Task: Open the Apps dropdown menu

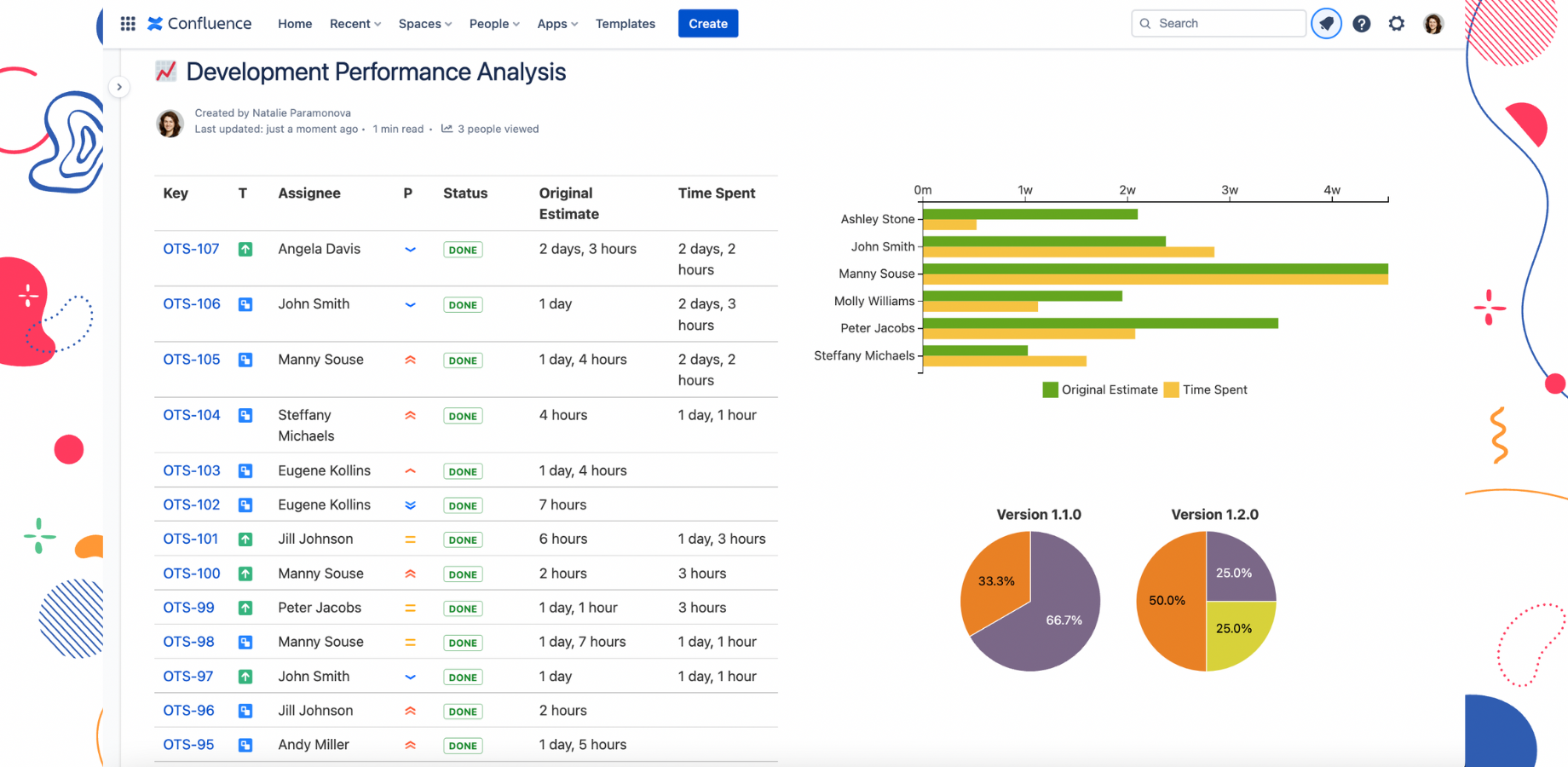Action: (556, 24)
